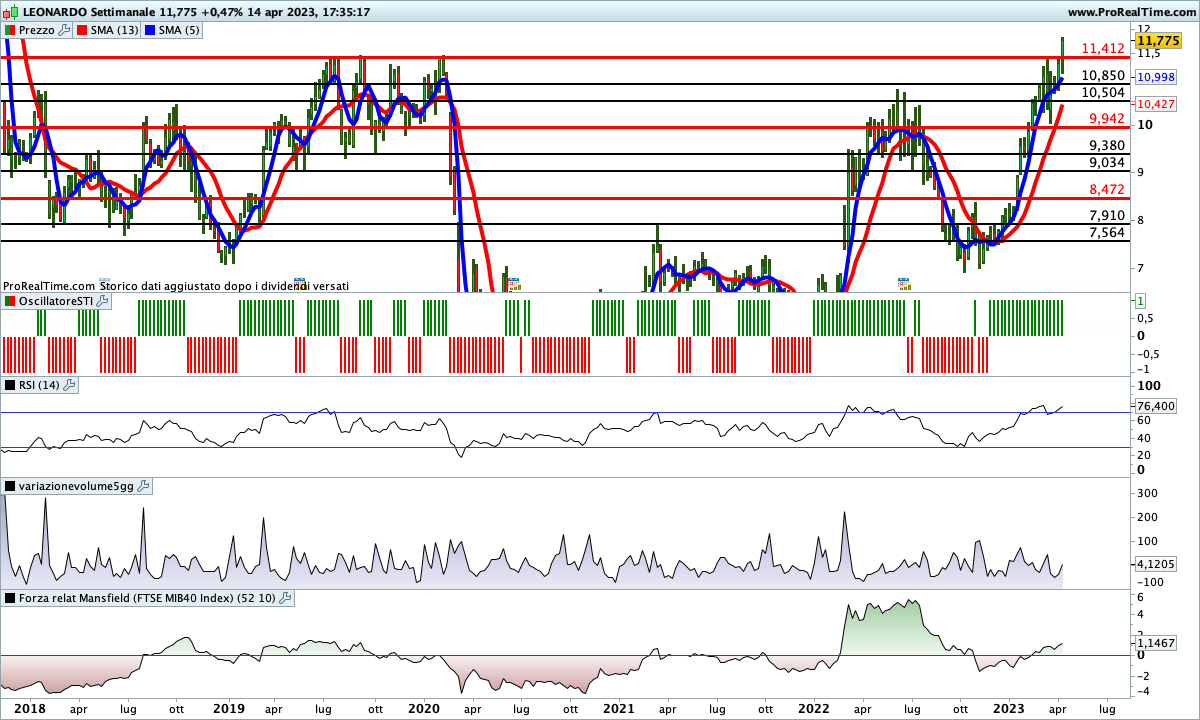Click the www.ProRealTime.com link
Screen dimensions: 1200x720
pos(1131,12)
